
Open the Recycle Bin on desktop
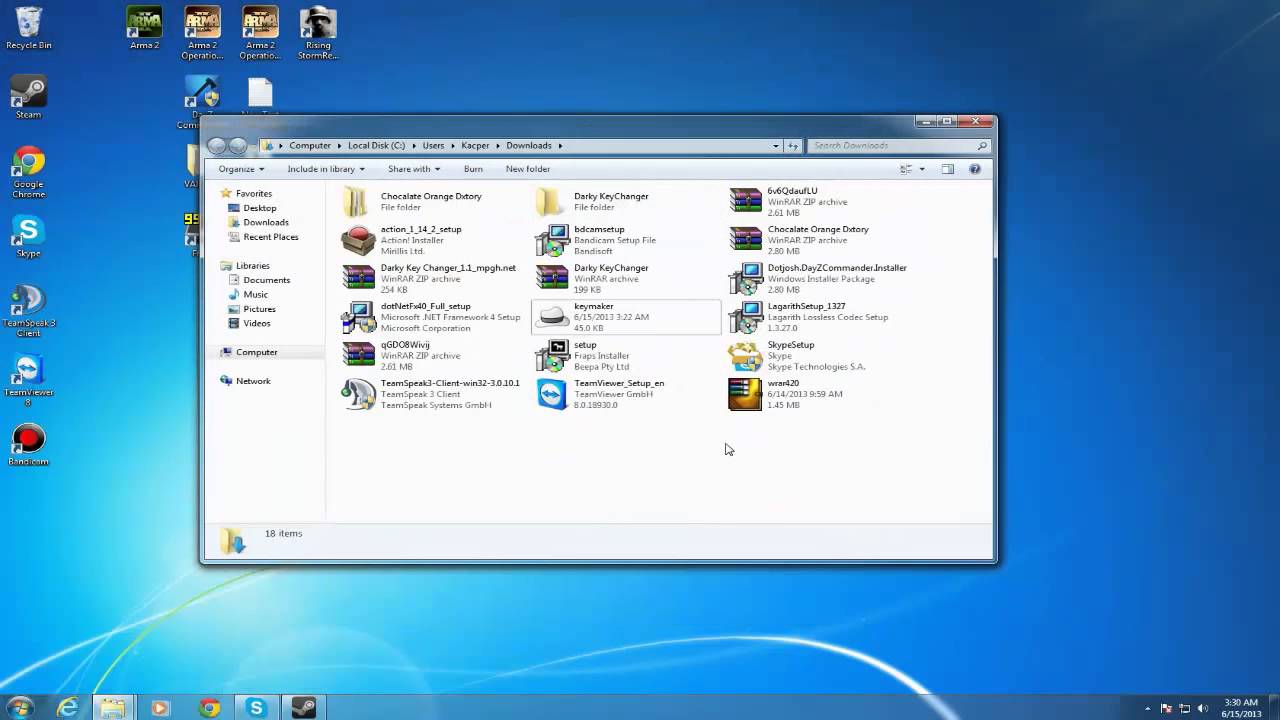pos(29,28)
